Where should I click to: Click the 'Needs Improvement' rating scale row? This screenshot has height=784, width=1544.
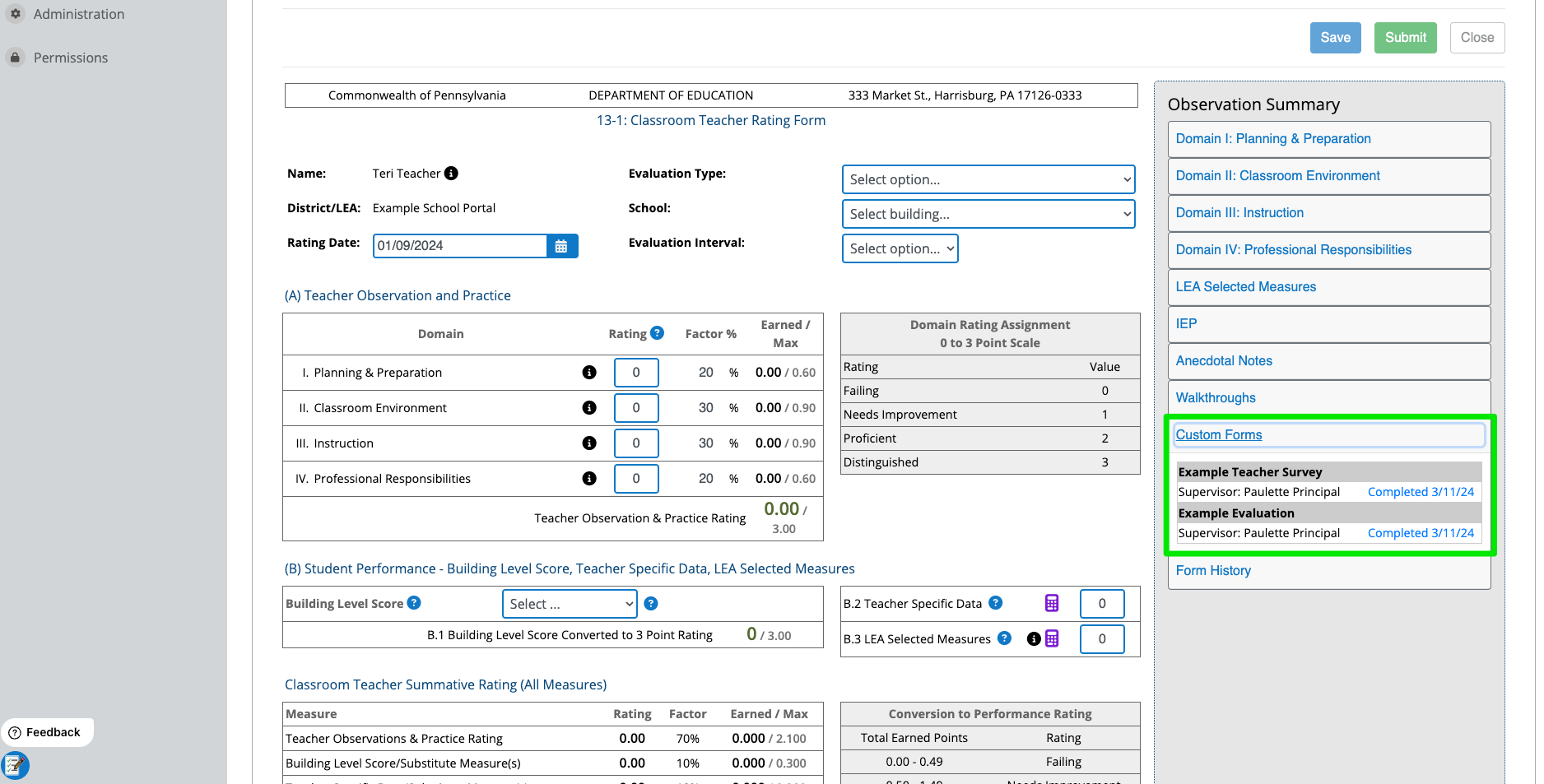990,415
